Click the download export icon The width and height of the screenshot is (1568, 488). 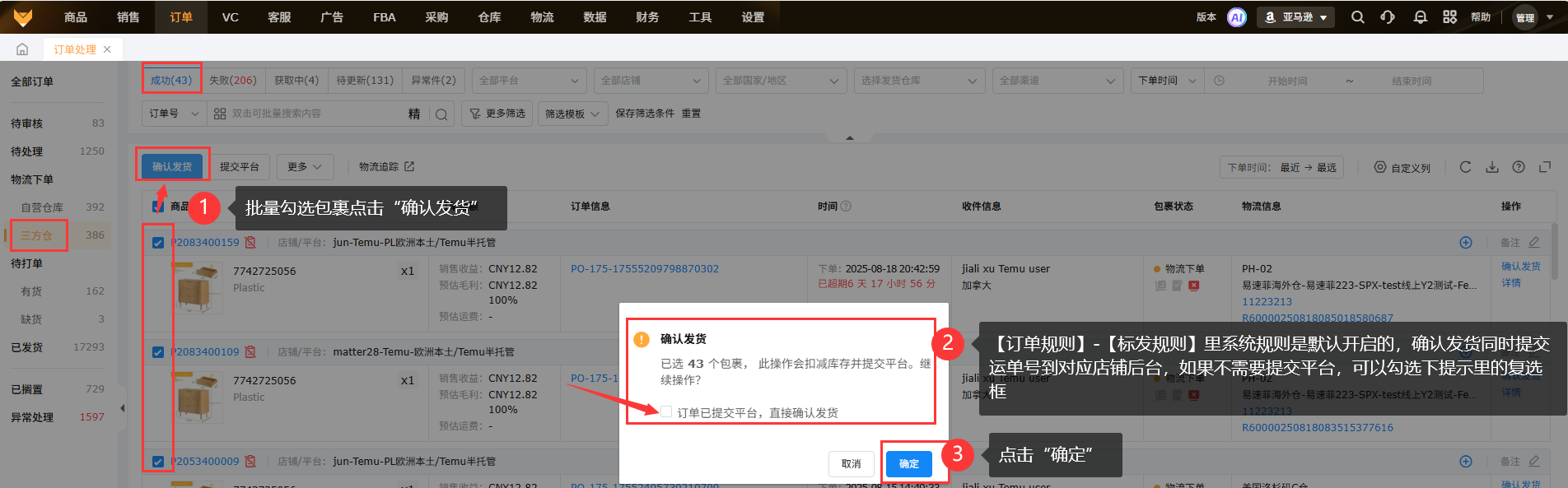pyautogui.click(x=1492, y=167)
